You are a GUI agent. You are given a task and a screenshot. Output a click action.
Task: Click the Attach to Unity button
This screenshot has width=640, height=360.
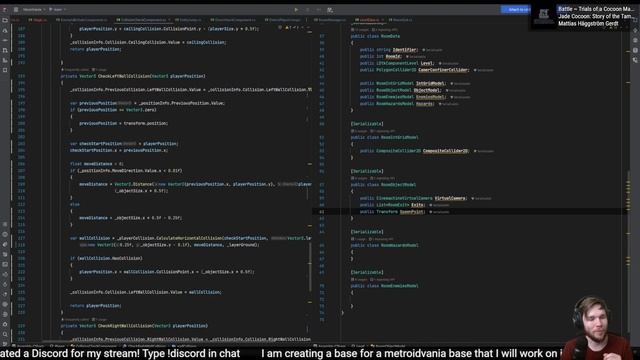tap(516, 9)
